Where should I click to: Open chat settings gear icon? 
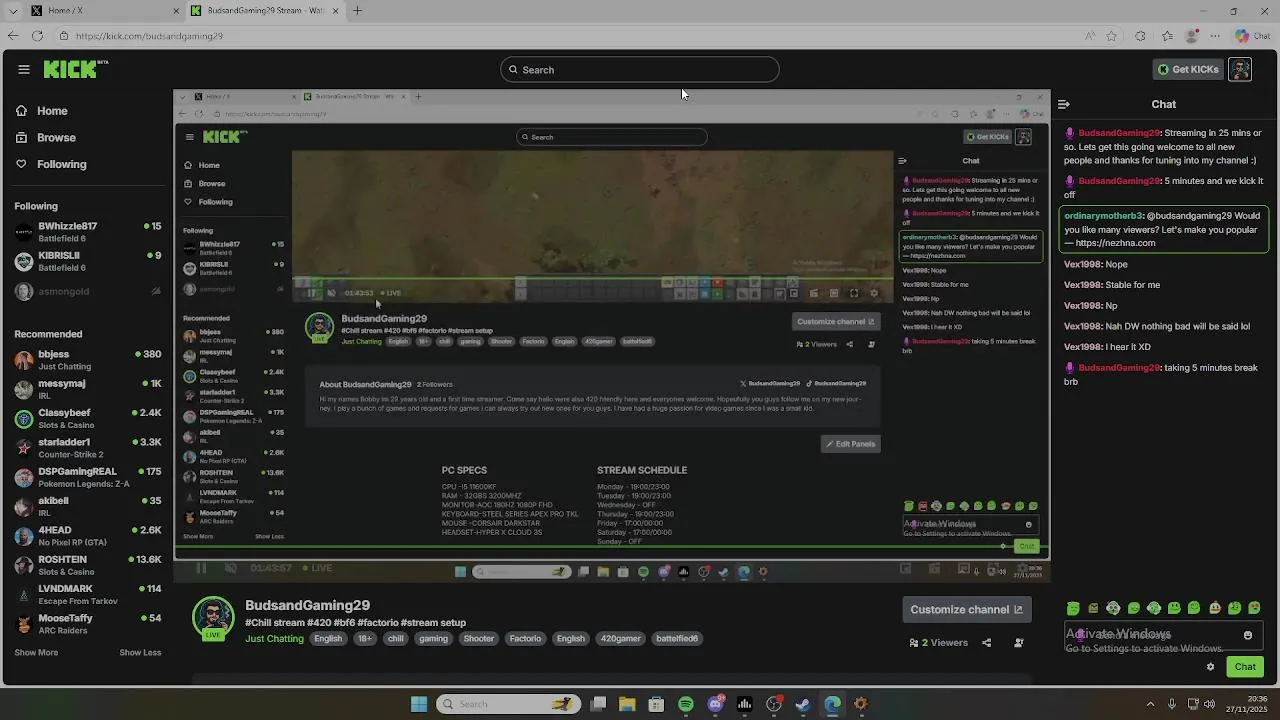pyautogui.click(x=1211, y=667)
